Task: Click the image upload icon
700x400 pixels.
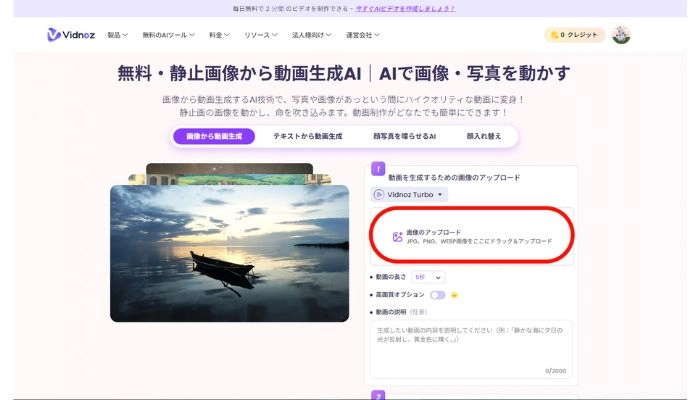Action: point(397,237)
